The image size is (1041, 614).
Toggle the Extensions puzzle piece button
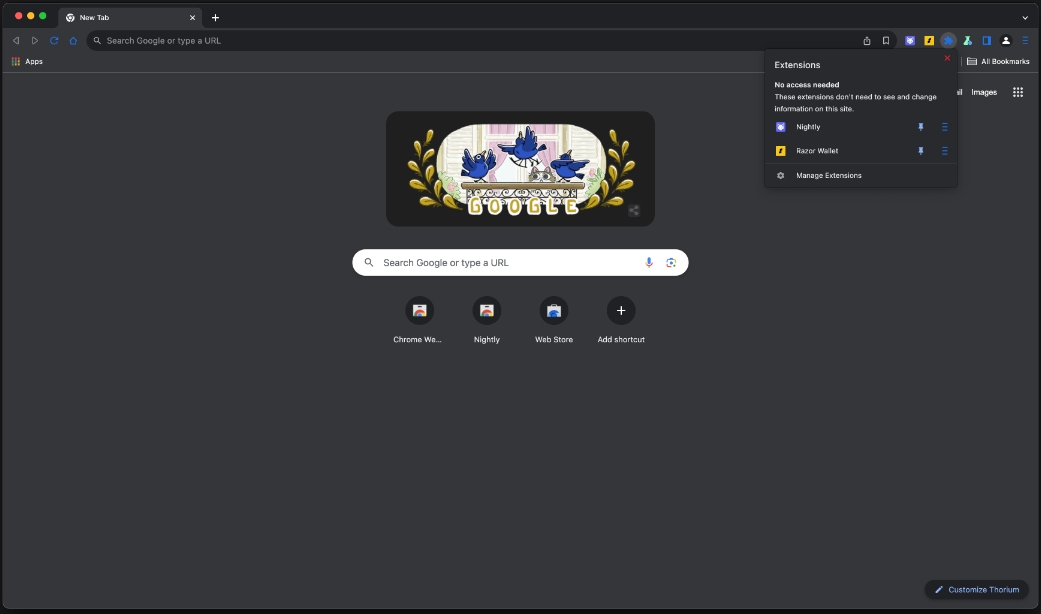[x=948, y=40]
